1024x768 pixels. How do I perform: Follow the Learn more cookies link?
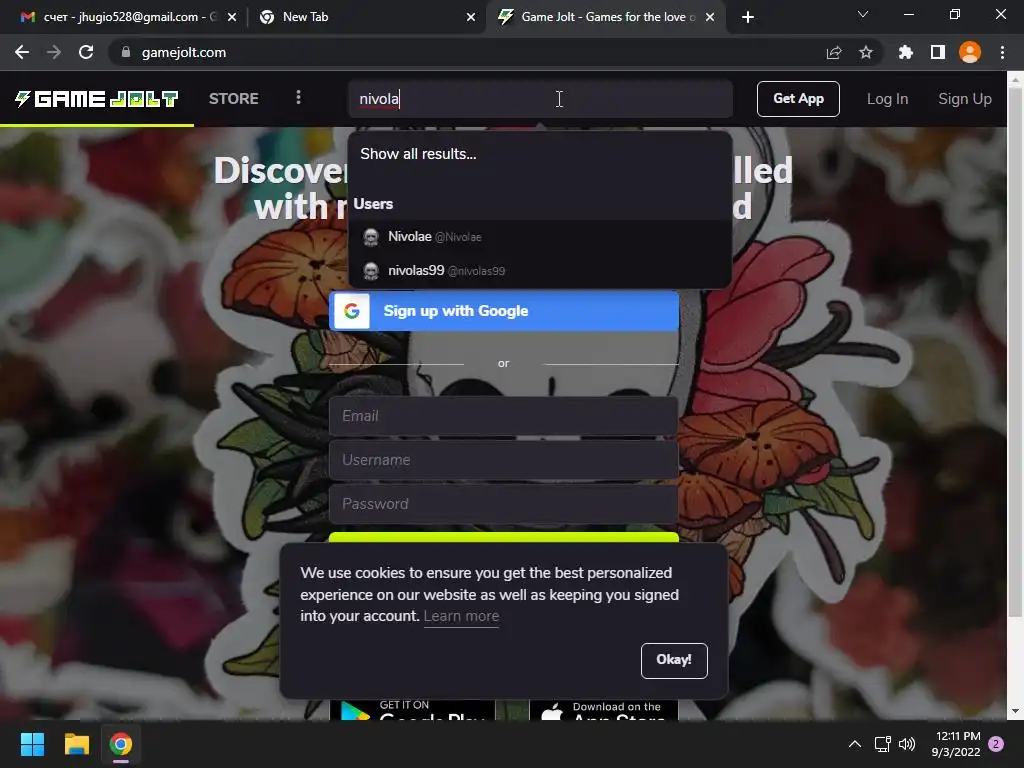(461, 616)
